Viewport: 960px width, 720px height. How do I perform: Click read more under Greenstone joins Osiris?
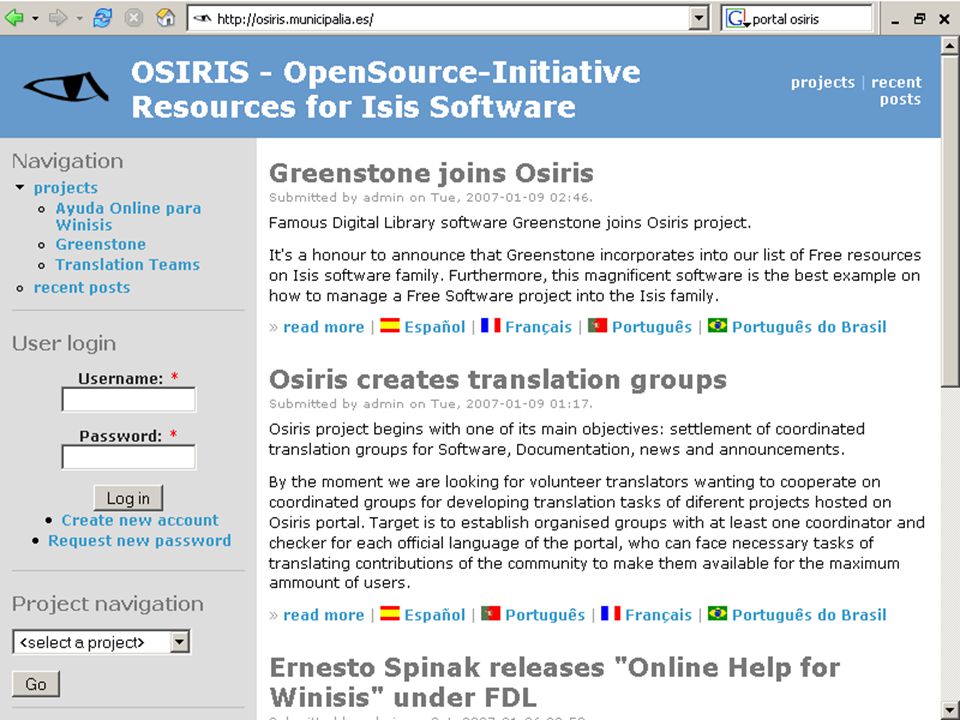coord(324,327)
